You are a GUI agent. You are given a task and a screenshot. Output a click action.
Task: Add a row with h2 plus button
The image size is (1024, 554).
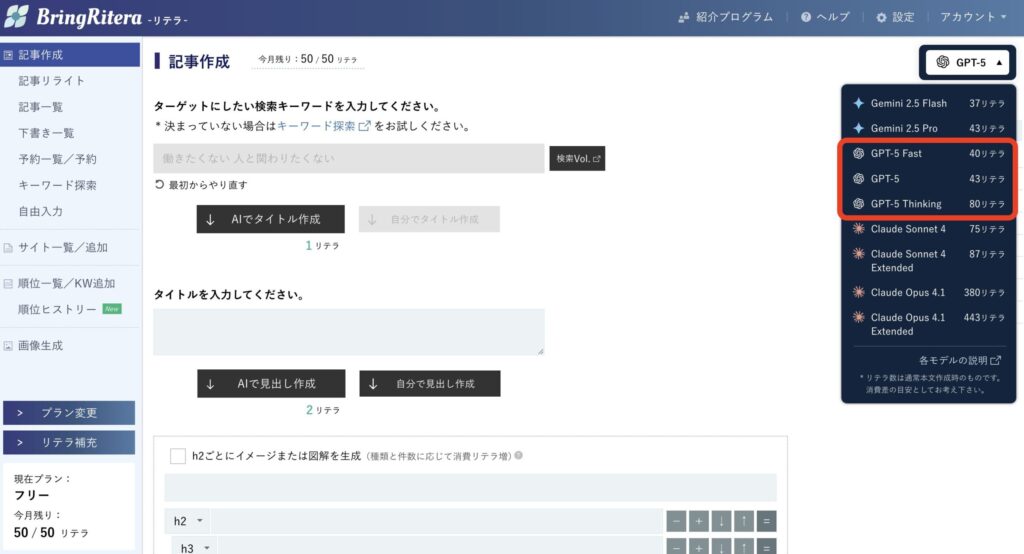click(x=699, y=521)
